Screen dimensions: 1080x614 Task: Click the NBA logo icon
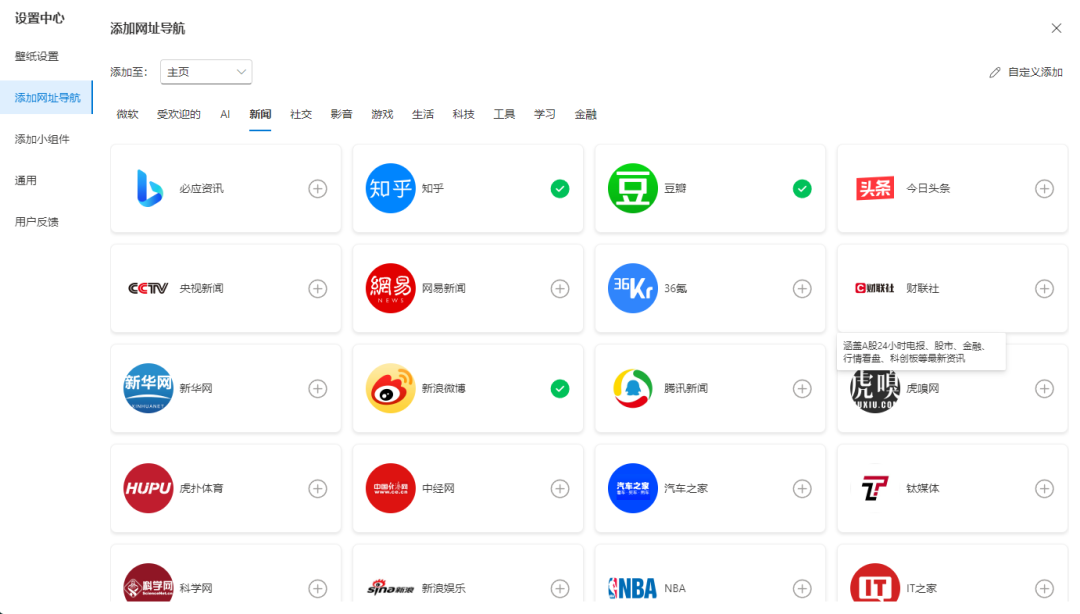coord(632,588)
